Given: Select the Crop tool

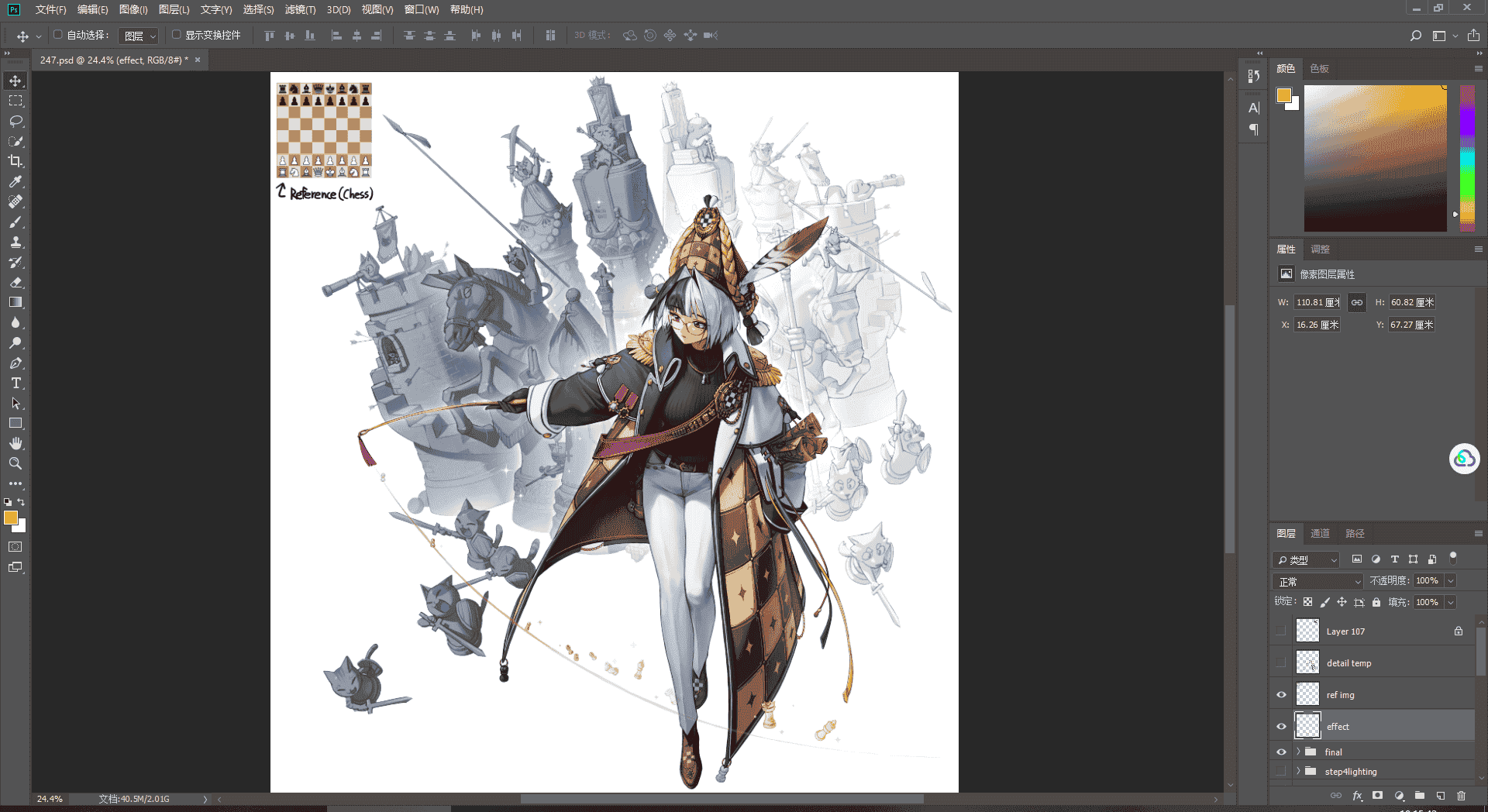Looking at the screenshot, I should (x=15, y=161).
